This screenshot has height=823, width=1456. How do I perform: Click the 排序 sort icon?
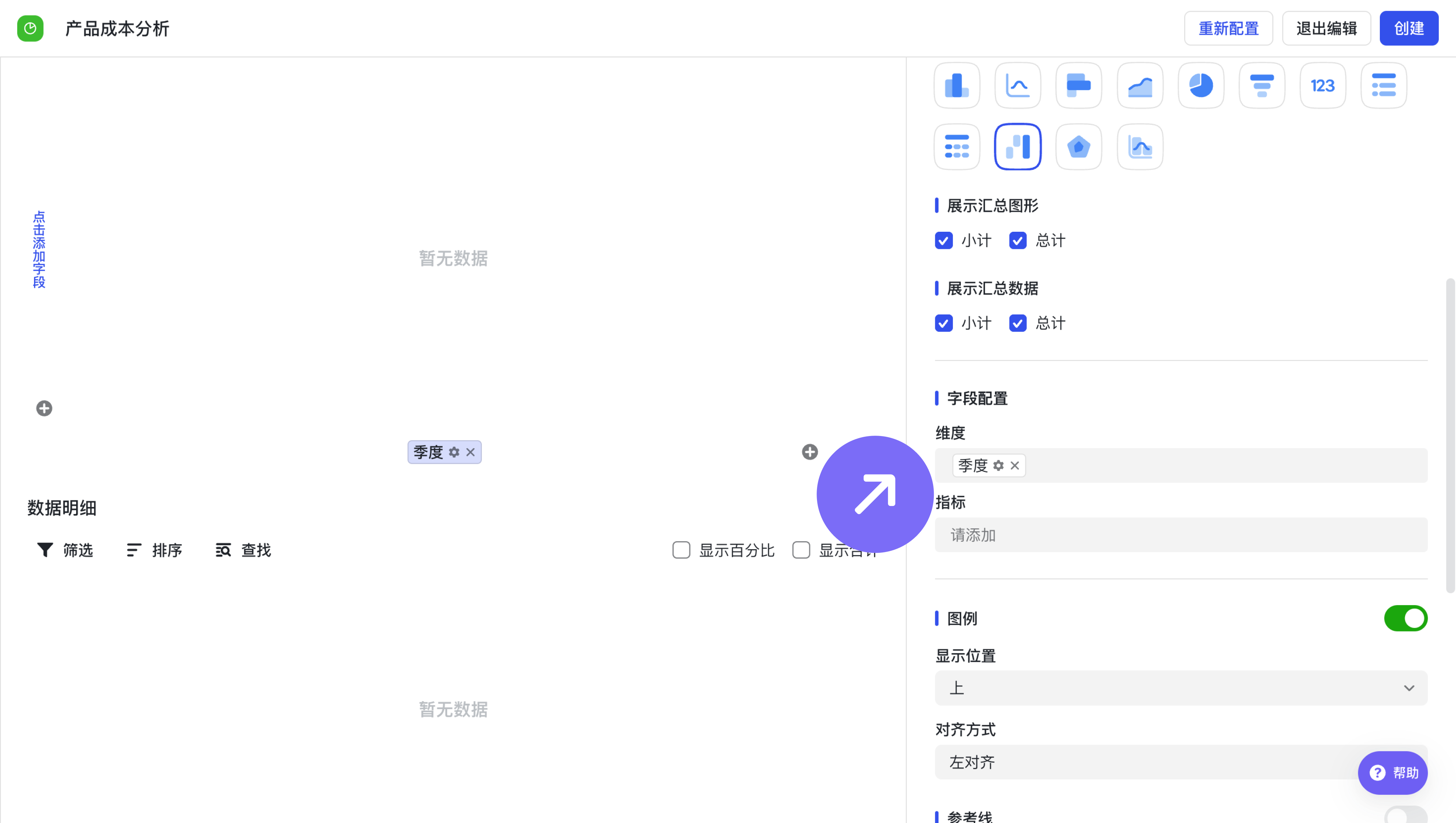[x=134, y=550]
